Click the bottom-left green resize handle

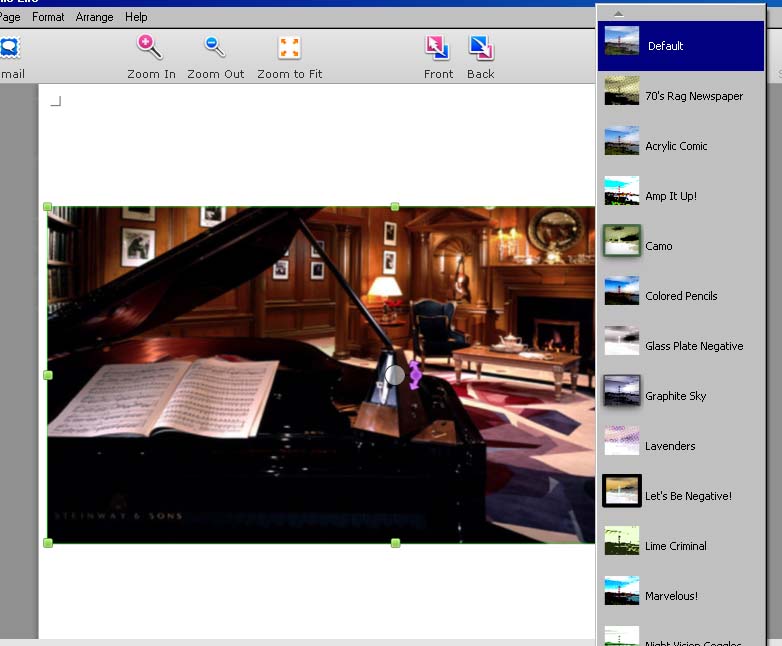click(48, 543)
